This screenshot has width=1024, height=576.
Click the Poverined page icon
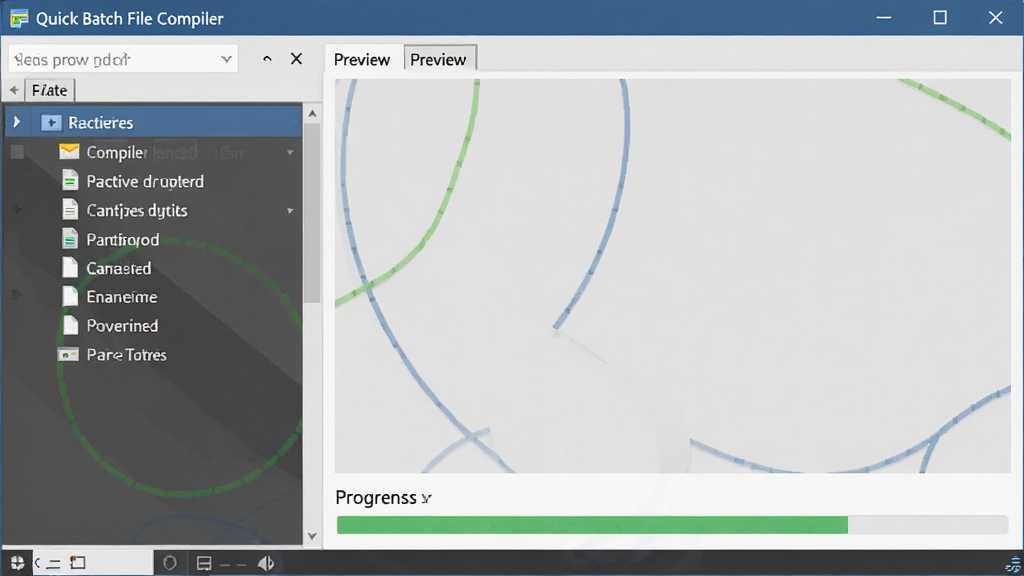point(70,325)
